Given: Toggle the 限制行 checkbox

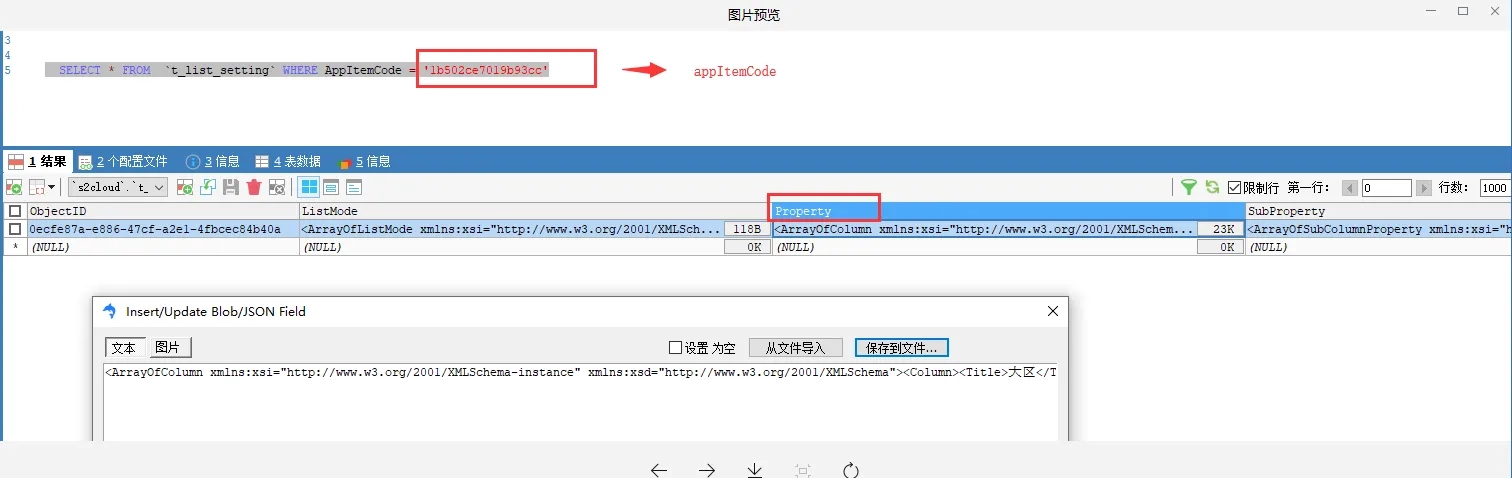Looking at the screenshot, I should (x=1235, y=187).
